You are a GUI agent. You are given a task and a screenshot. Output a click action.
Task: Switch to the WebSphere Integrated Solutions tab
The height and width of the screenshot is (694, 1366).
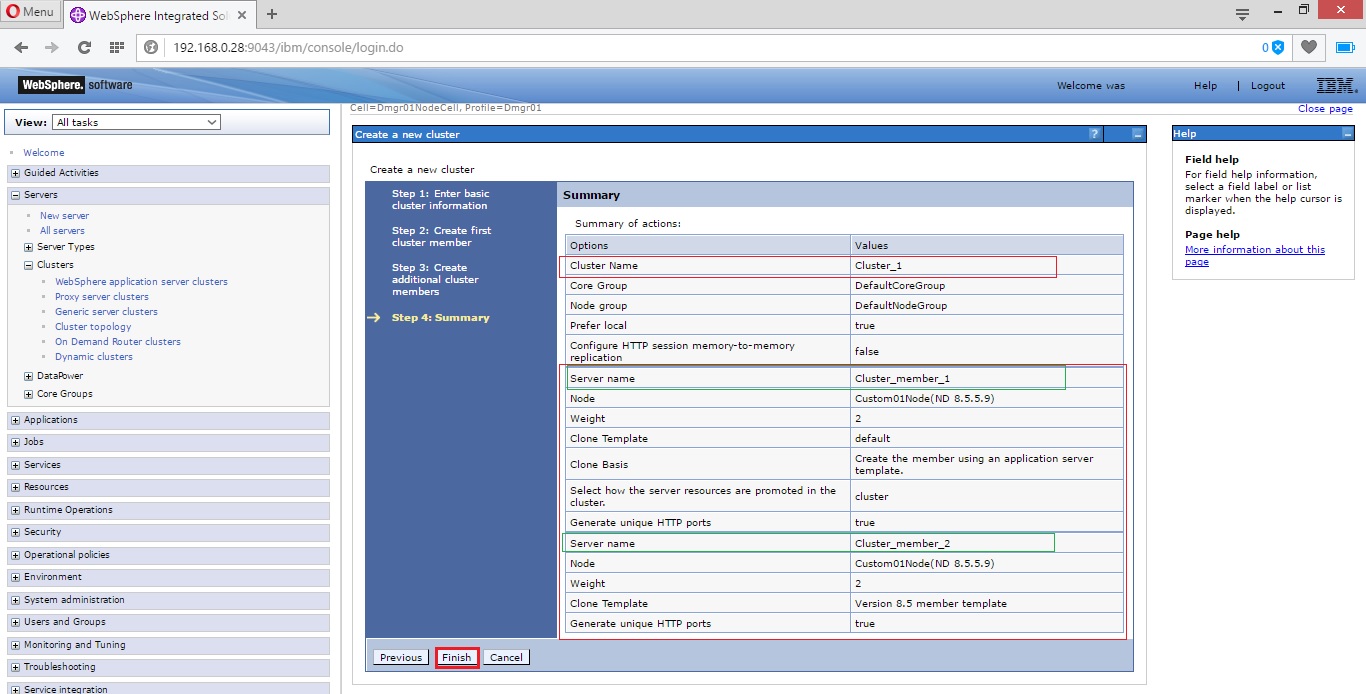[156, 15]
